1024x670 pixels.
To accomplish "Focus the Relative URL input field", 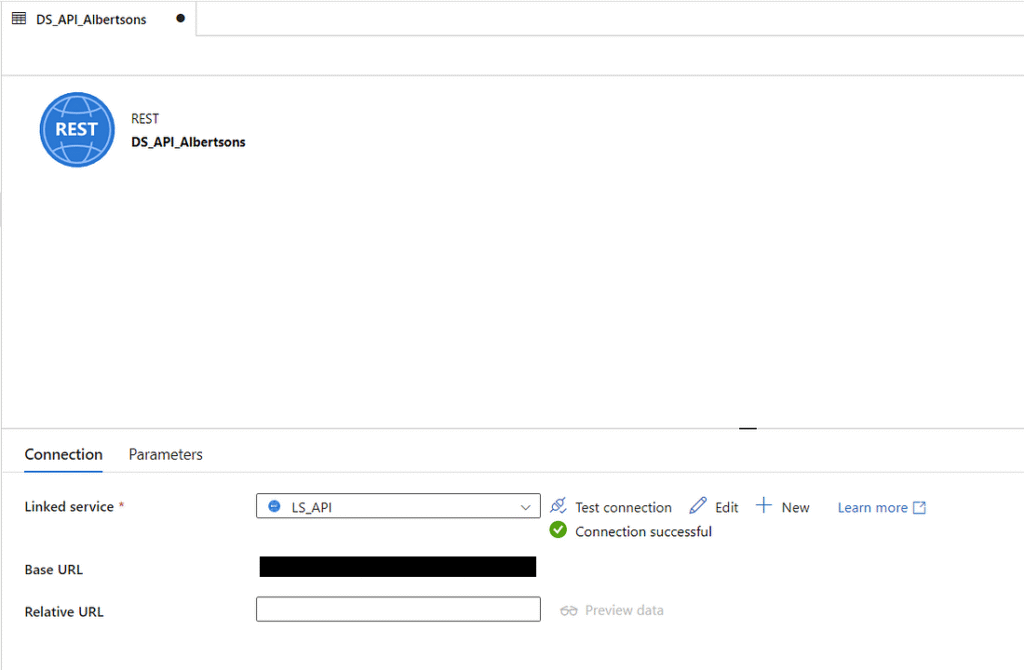I will pyautogui.click(x=398, y=609).
